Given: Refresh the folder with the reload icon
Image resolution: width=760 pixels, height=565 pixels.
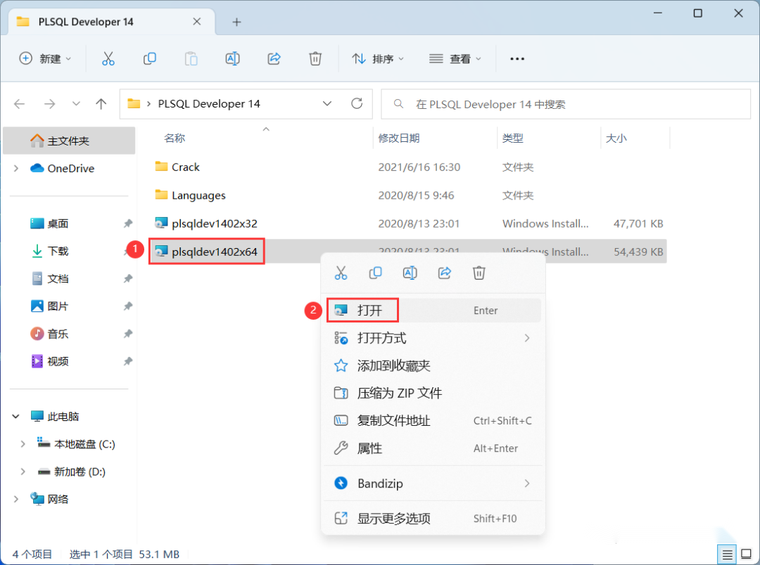Looking at the screenshot, I should (357, 104).
